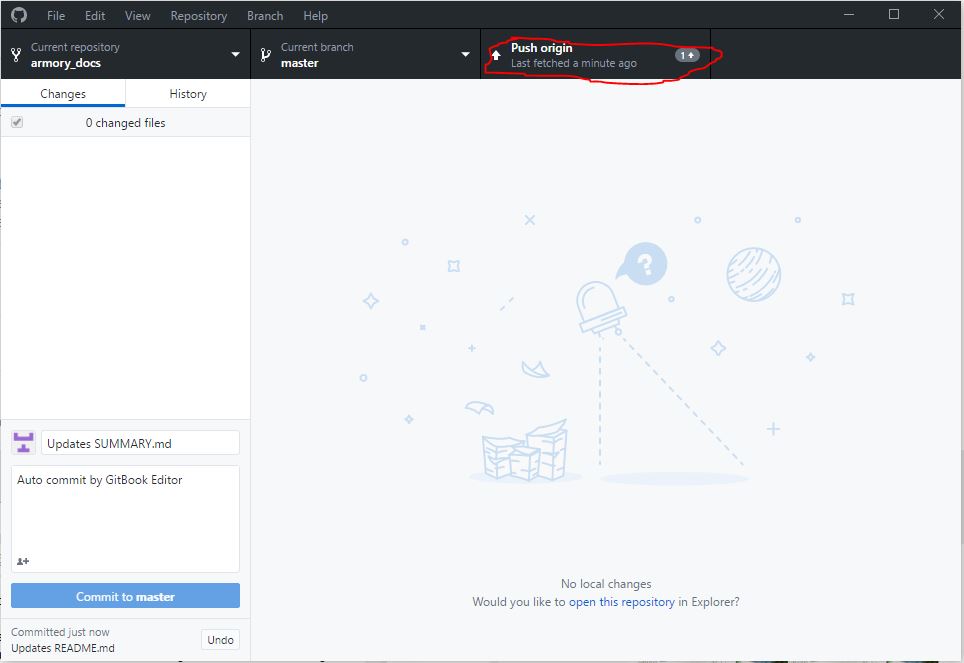Click the commit summary field Updates SUMMARY.md

coord(140,443)
